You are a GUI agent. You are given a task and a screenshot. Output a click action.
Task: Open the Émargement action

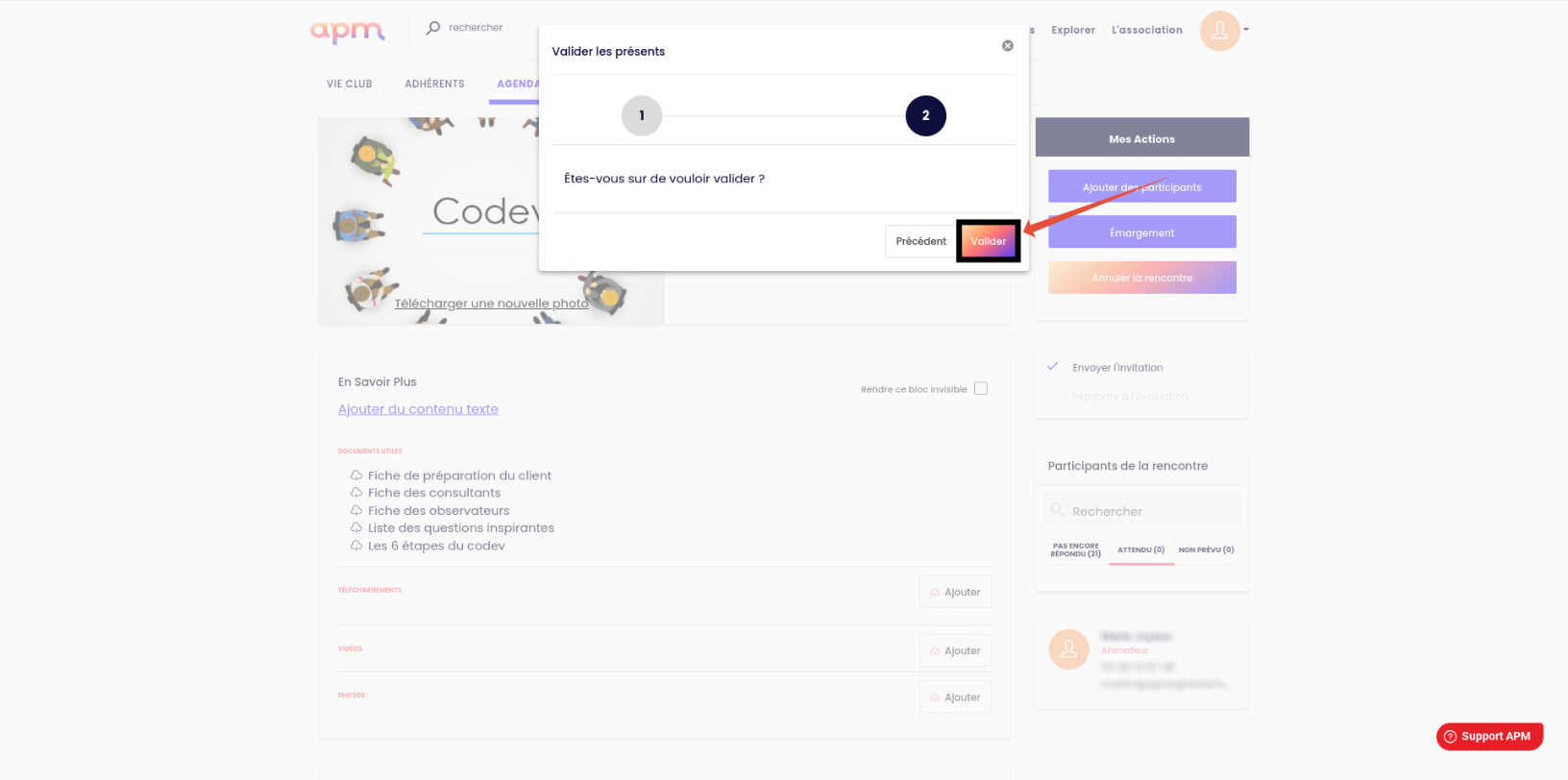coord(1142,232)
